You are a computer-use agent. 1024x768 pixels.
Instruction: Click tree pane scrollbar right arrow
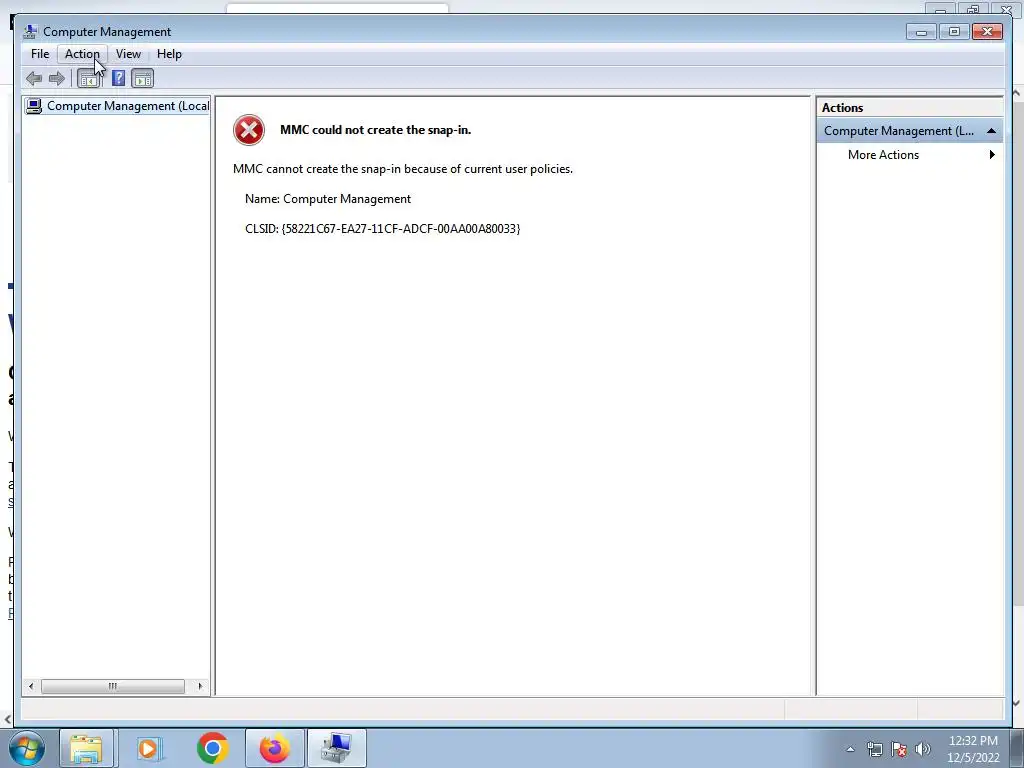coord(200,686)
